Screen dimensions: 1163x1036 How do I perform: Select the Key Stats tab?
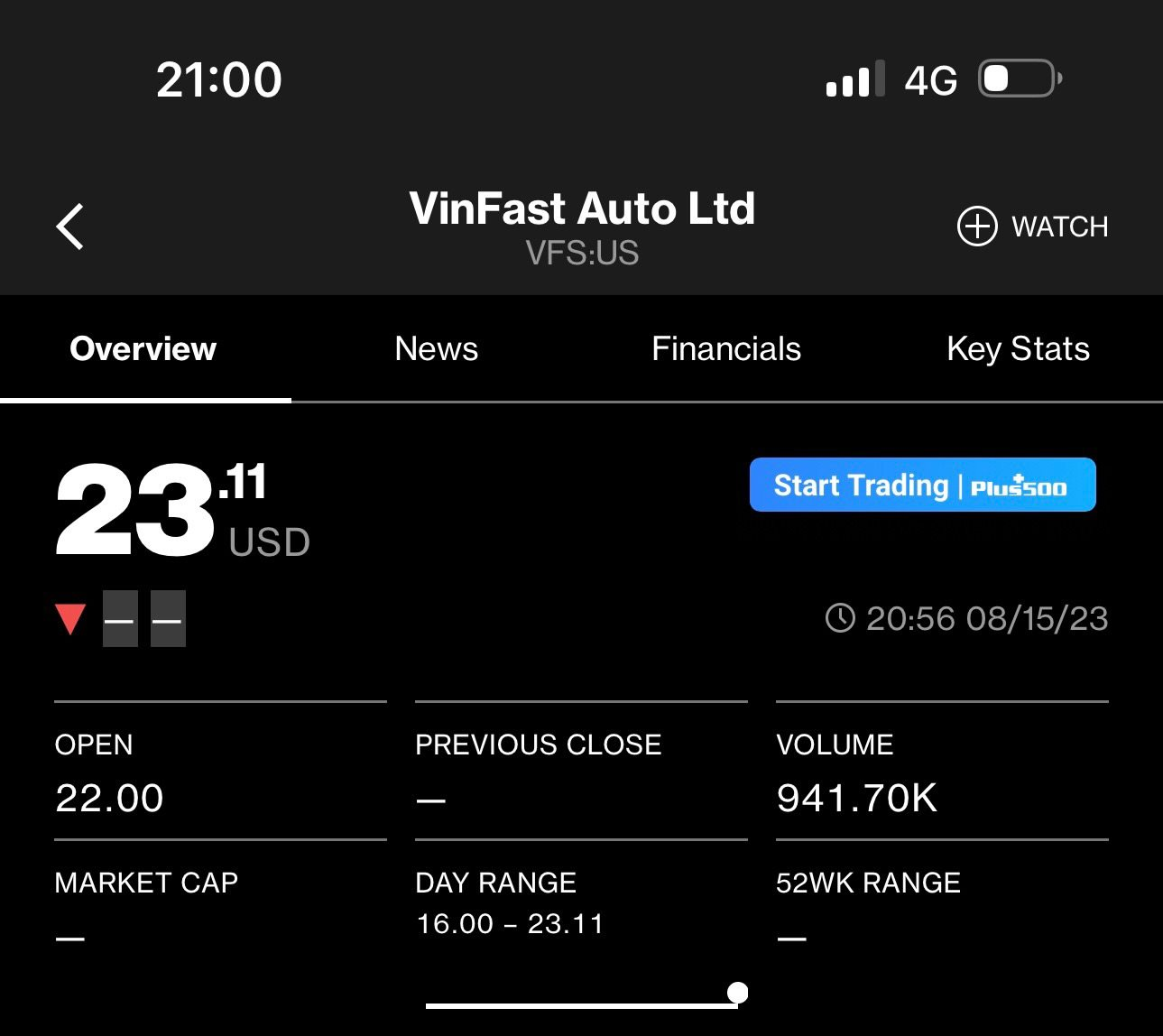1018,348
